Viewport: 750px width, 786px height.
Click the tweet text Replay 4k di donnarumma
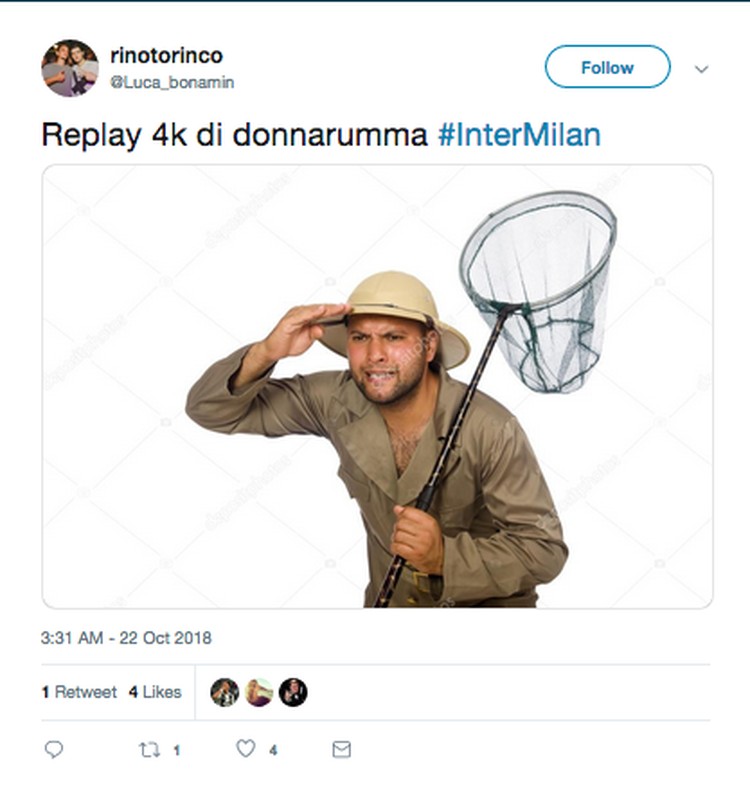[235, 135]
